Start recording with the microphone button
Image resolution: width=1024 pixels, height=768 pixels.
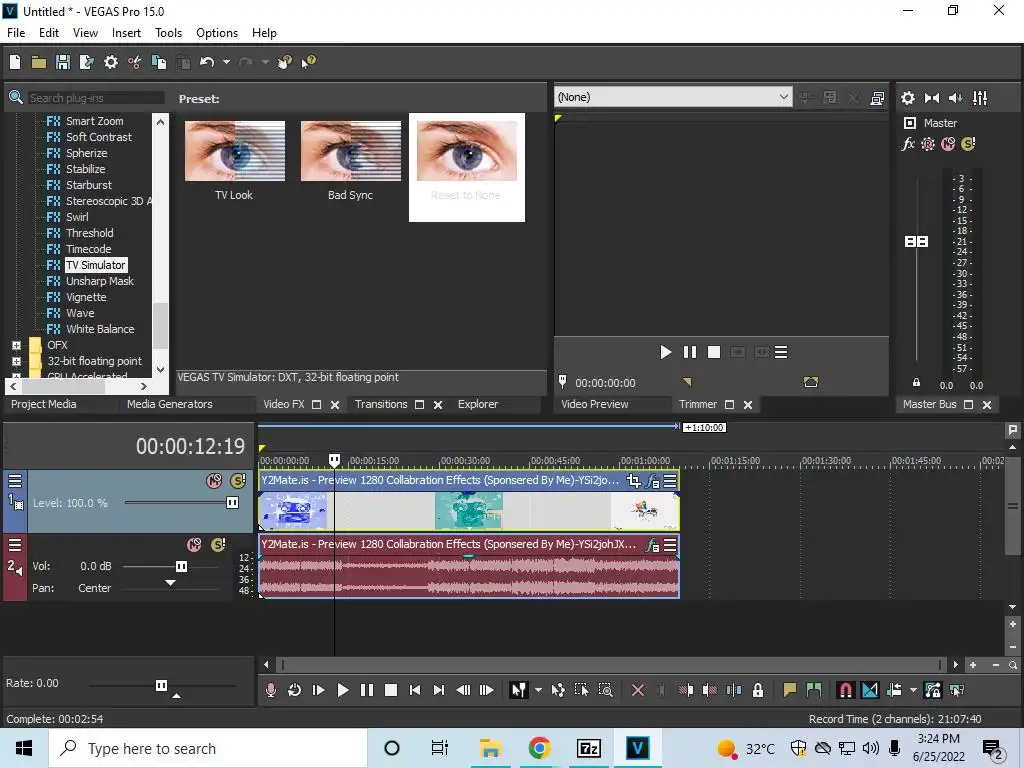coord(270,690)
